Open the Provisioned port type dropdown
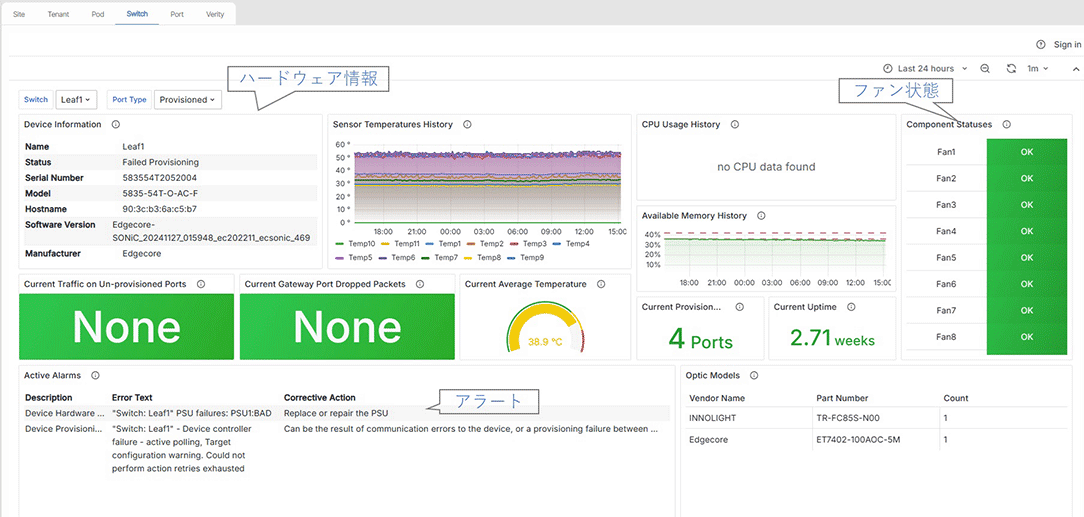This screenshot has width=1084, height=517. [187, 100]
